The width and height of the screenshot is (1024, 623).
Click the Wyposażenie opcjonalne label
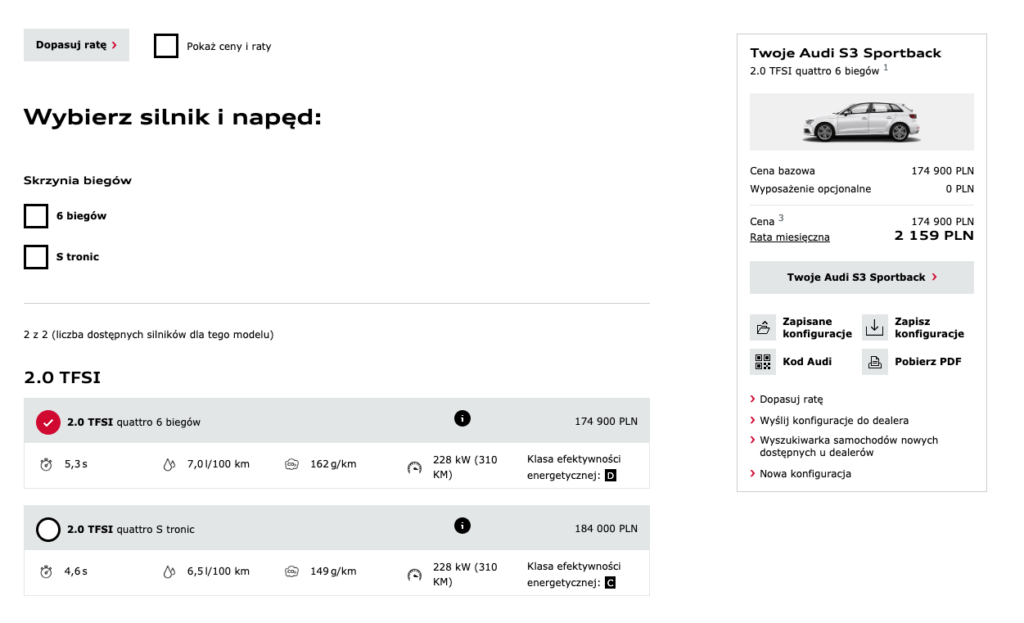click(x=810, y=189)
